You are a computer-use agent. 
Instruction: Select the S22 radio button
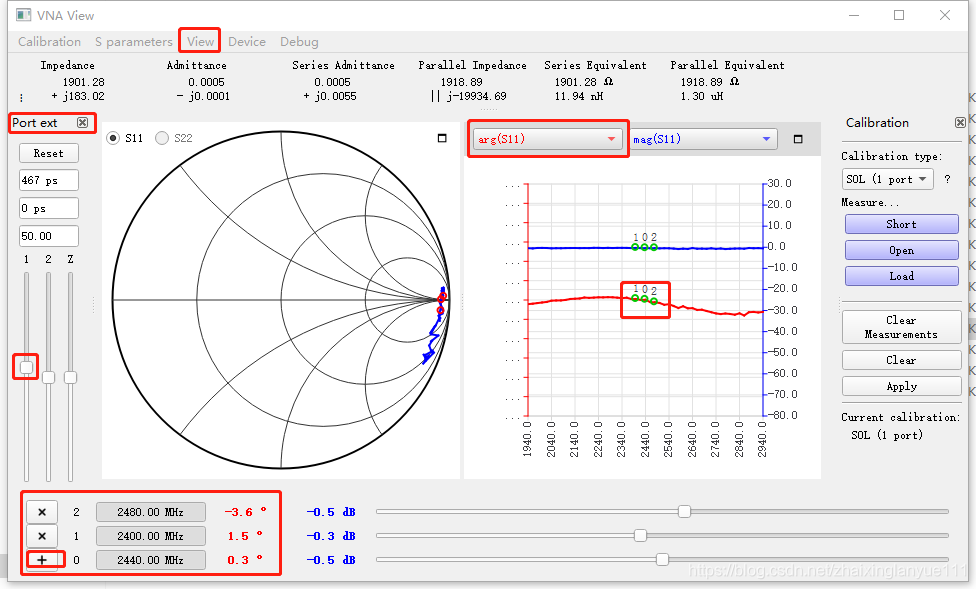click(x=162, y=138)
